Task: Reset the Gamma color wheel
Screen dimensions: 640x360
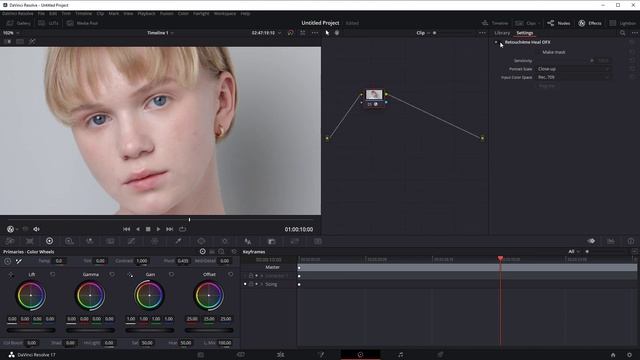Action: [x=112, y=274]
